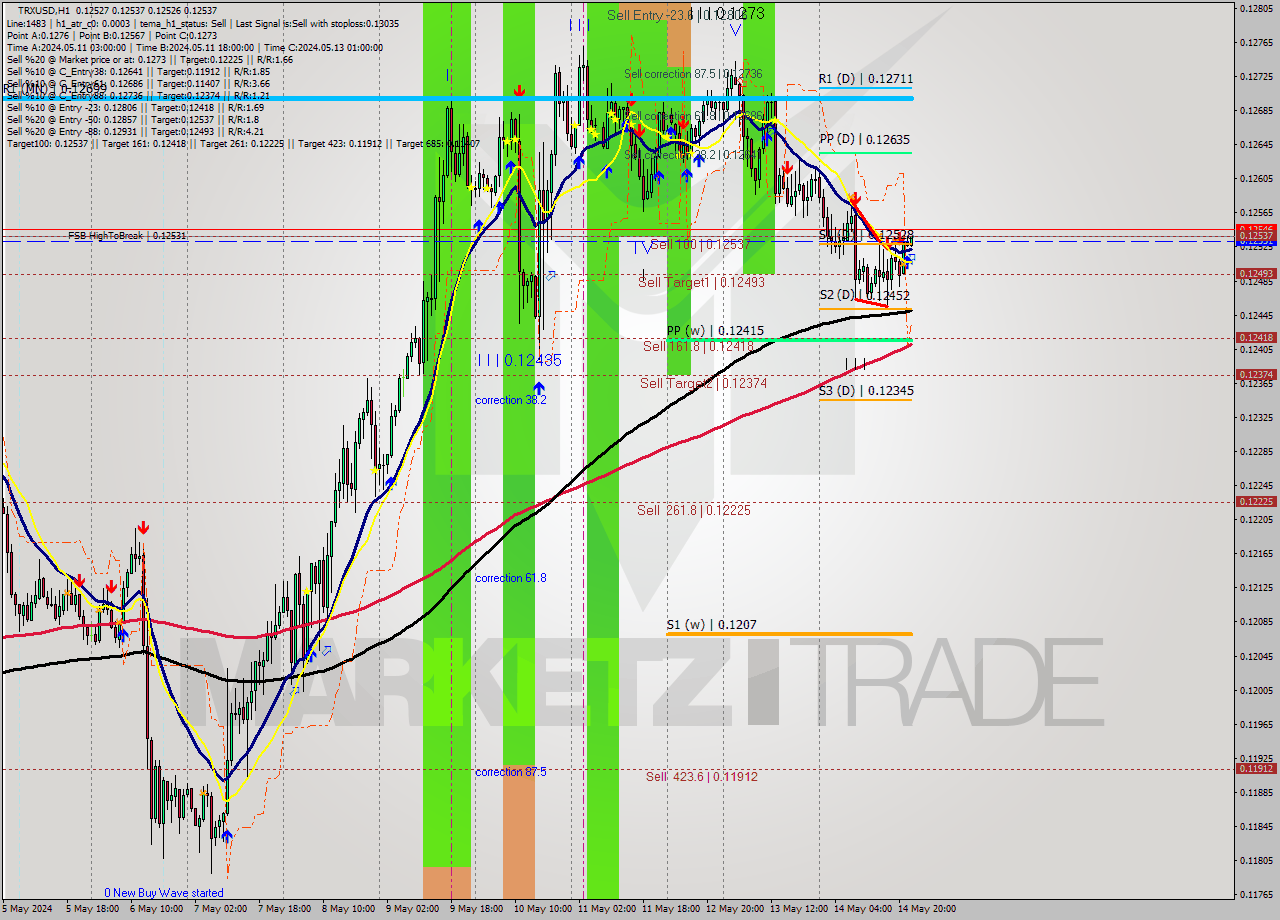Select the red price tag 0.12225 on axis
The width and height of the screenshot is (1280, 920).
pyautogui.click(x=1256, y=502)
